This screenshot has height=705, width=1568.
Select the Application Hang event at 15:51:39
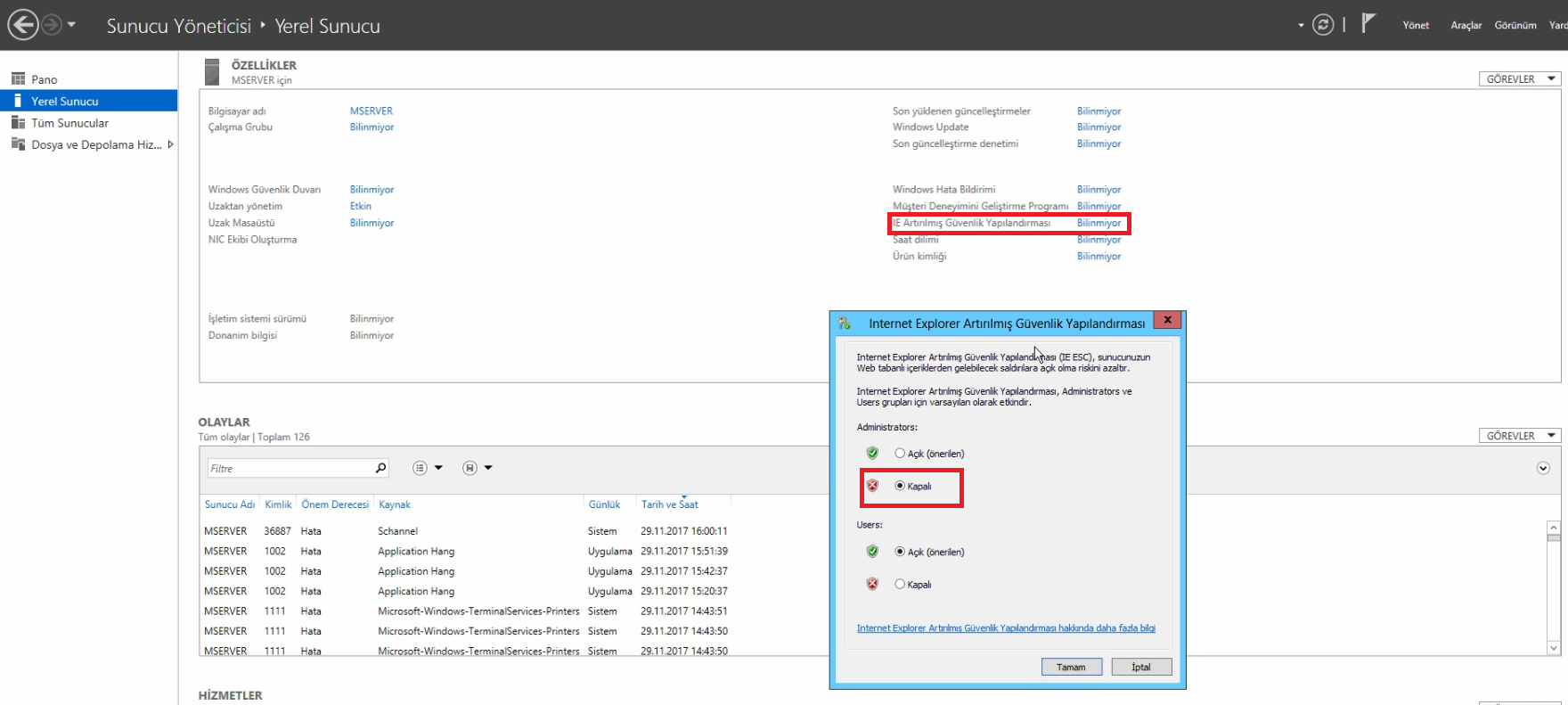pos(466,552)
